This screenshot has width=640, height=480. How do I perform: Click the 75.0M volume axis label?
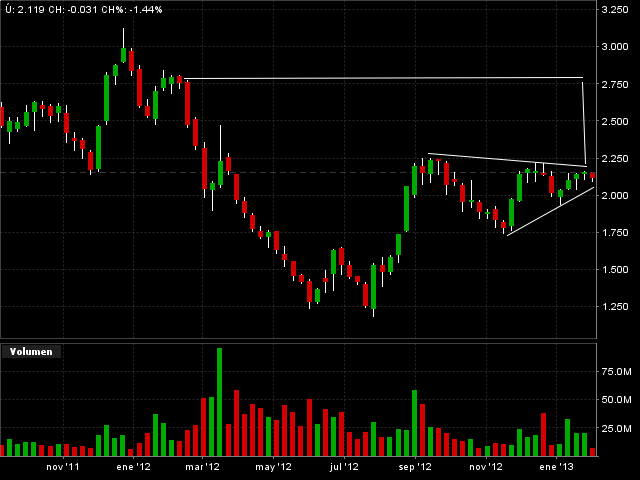point(616,371)
